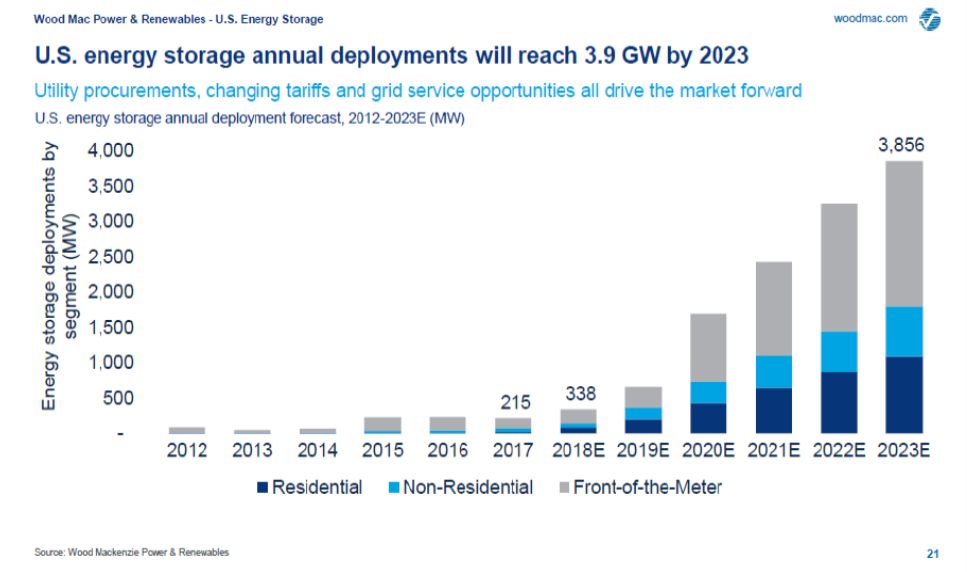Click the light blue Non-Residential legend swatch
The height and width of the screenshot is (572, 967).
pos(394,488)
